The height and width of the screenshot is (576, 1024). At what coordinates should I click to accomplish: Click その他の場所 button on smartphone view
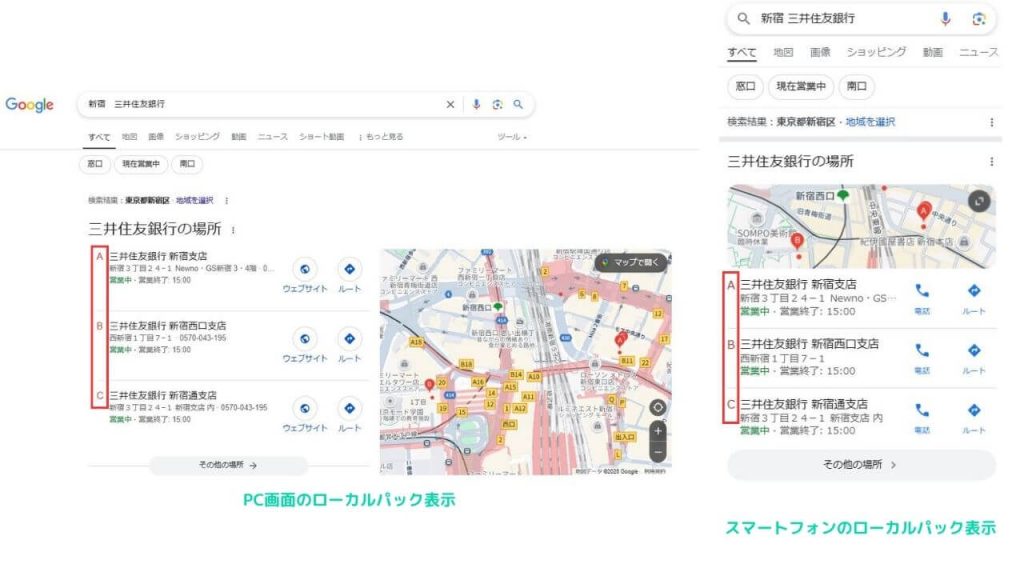tap(861, 465)
